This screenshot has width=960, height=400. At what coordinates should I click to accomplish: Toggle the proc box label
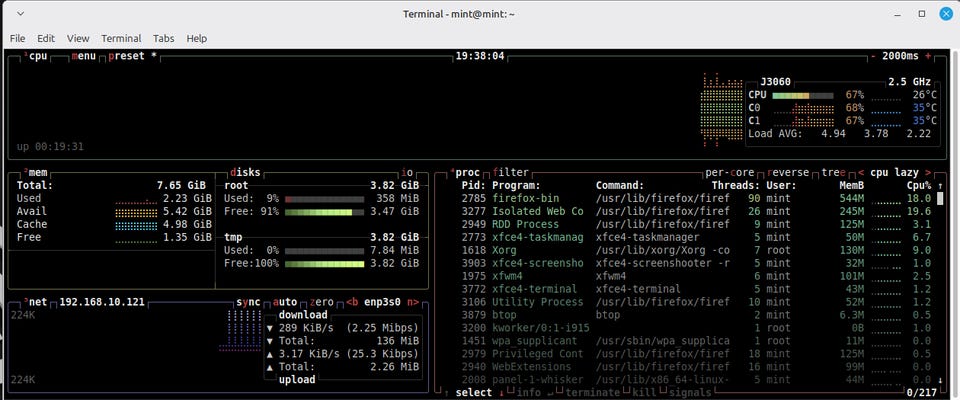[465, 173]
